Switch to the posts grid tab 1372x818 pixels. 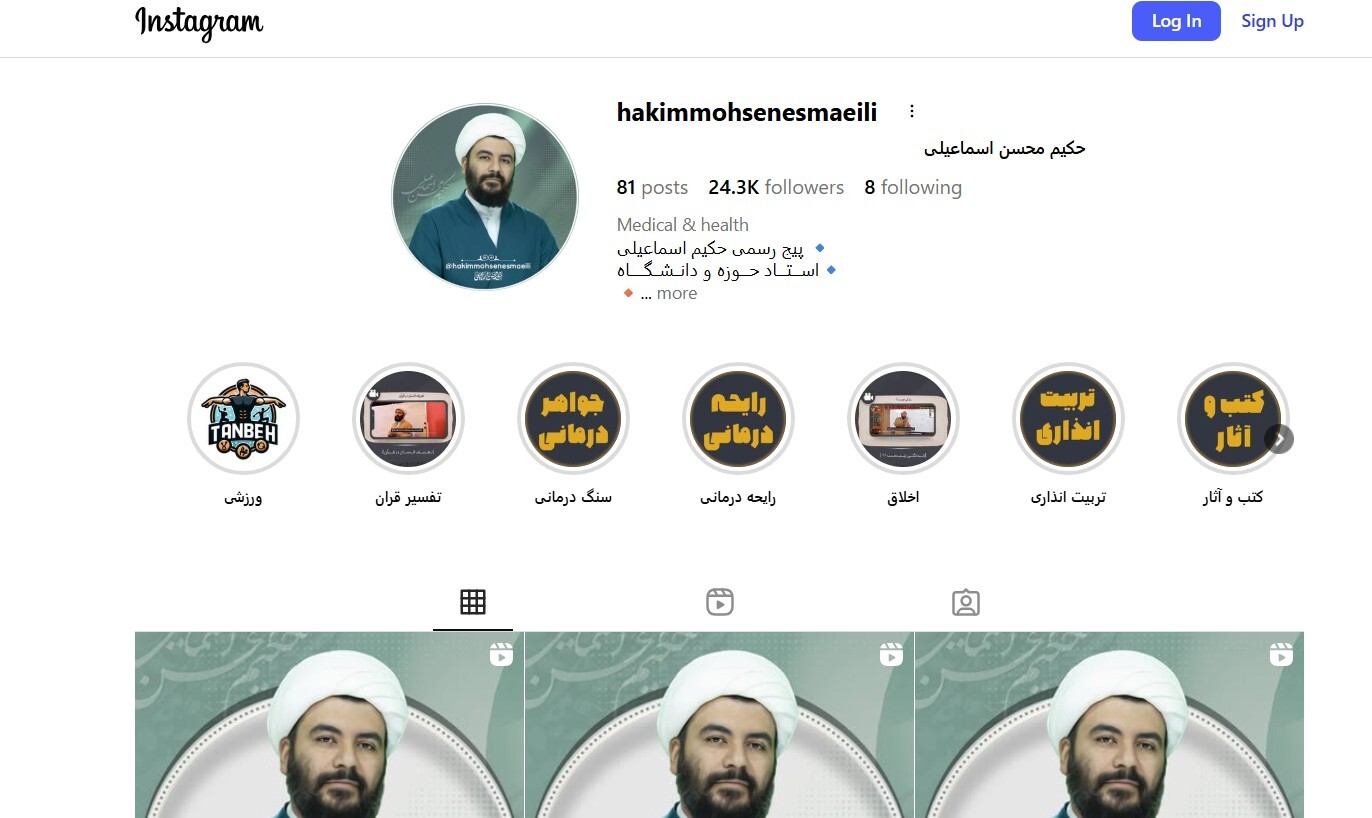click(x=473, y=601)
